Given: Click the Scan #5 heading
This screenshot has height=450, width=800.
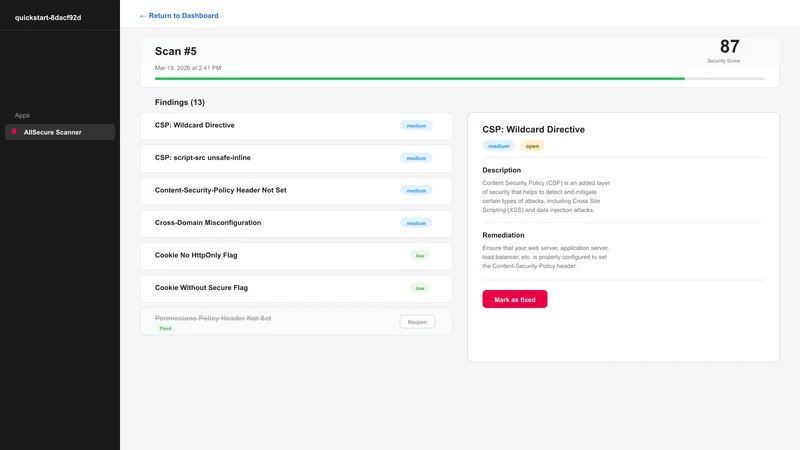Looking at the screenshot, I should point(176,52).
